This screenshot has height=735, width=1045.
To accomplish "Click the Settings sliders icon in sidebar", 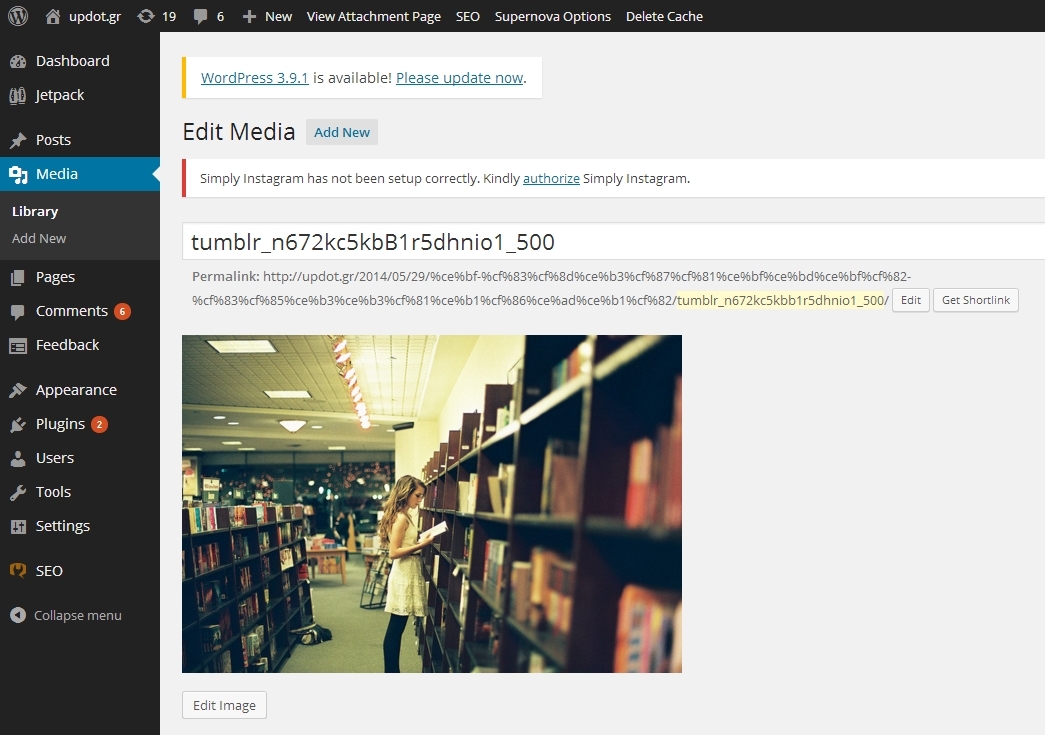I will (x=18, y=526).
